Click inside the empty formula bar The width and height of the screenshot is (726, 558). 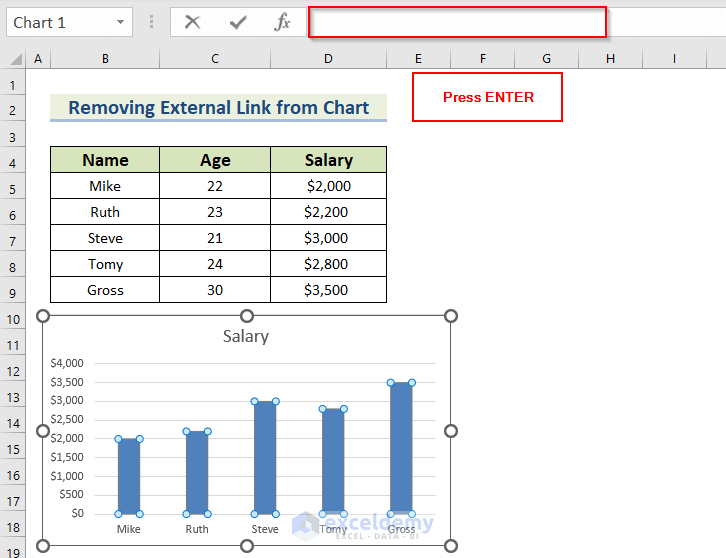pos(457,22)
